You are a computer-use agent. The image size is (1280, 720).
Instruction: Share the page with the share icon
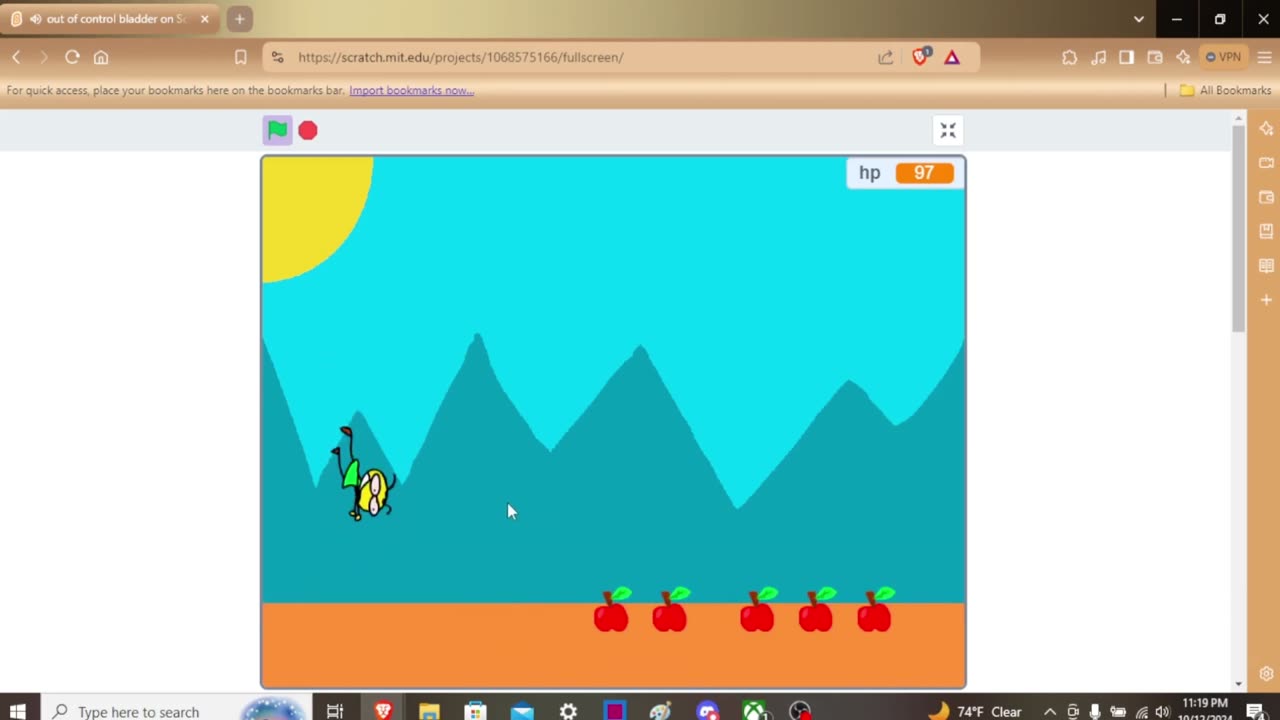click(885, 57)
